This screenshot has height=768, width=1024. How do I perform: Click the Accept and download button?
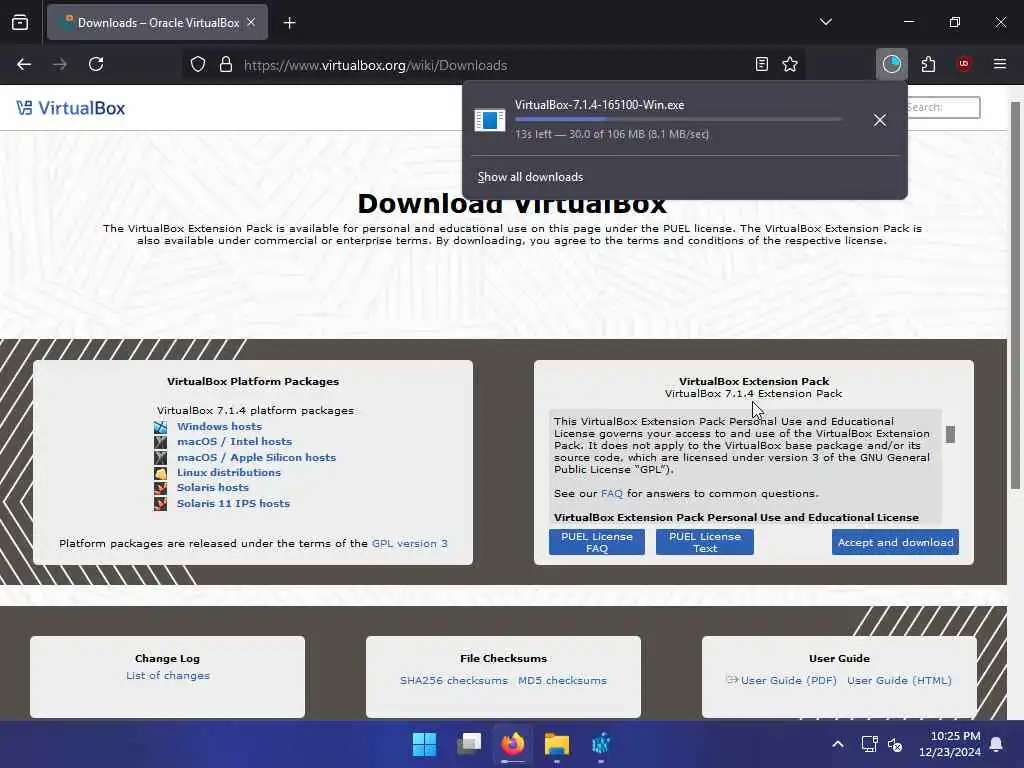pos(895,542)
